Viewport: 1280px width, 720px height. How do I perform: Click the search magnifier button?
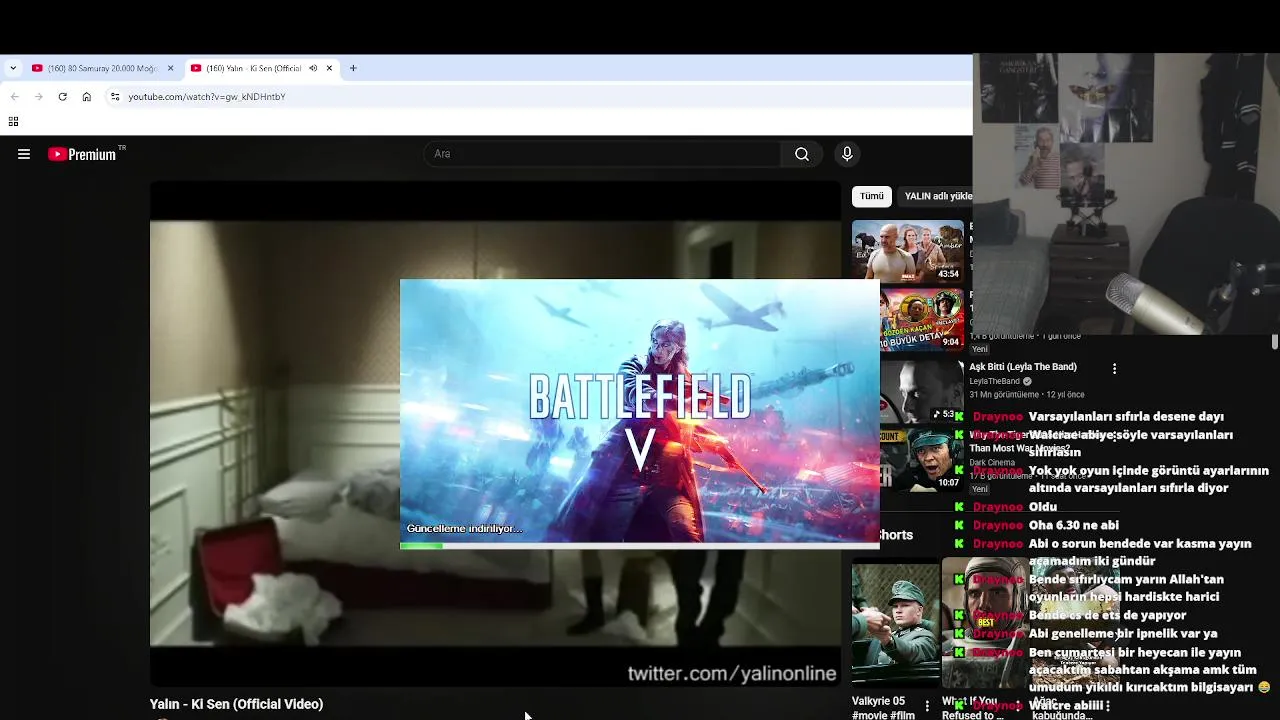(x=802, y=154)
